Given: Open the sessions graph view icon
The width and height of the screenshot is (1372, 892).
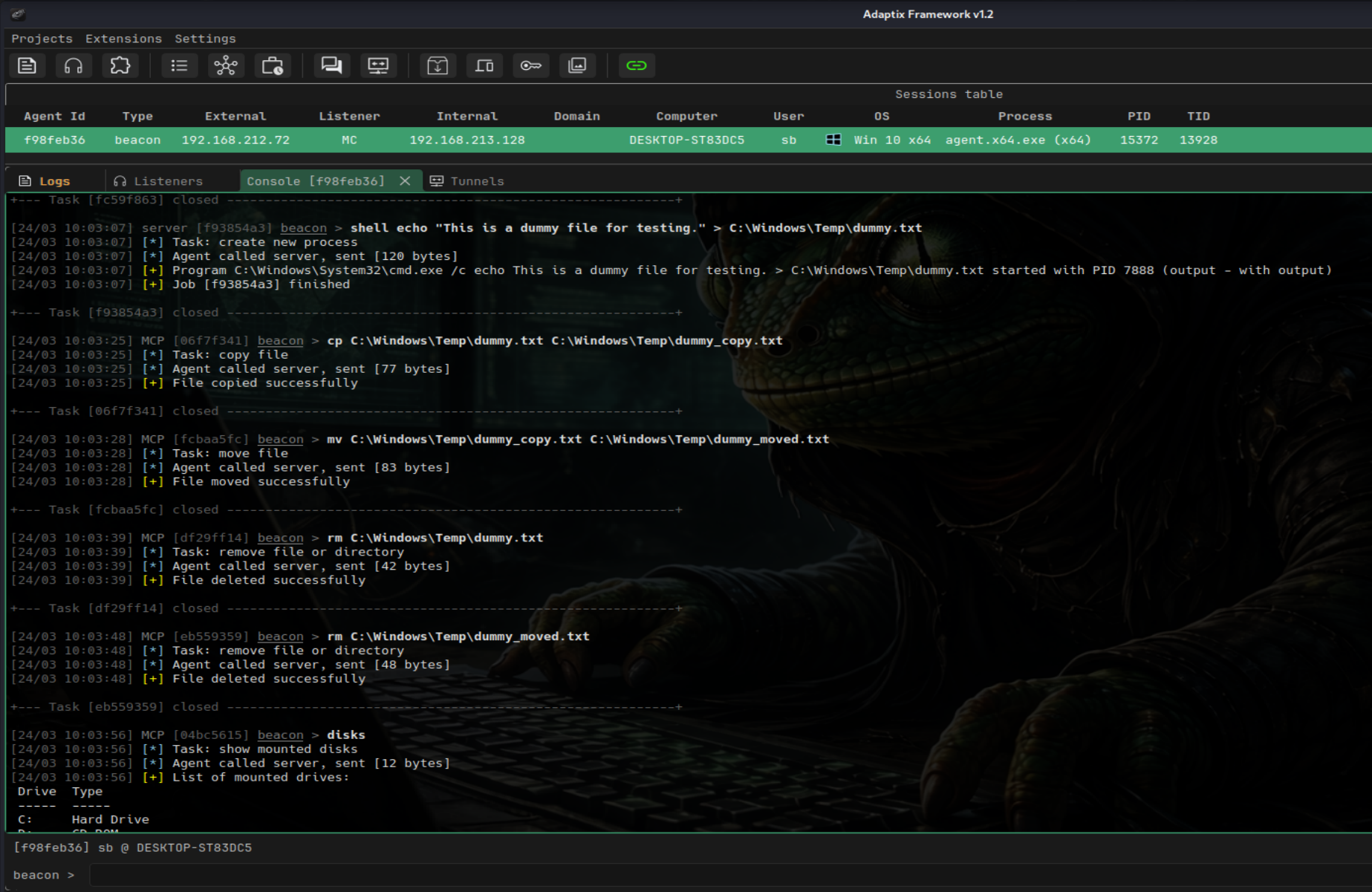Looking at the screenshot, I should tap(226, 65).
